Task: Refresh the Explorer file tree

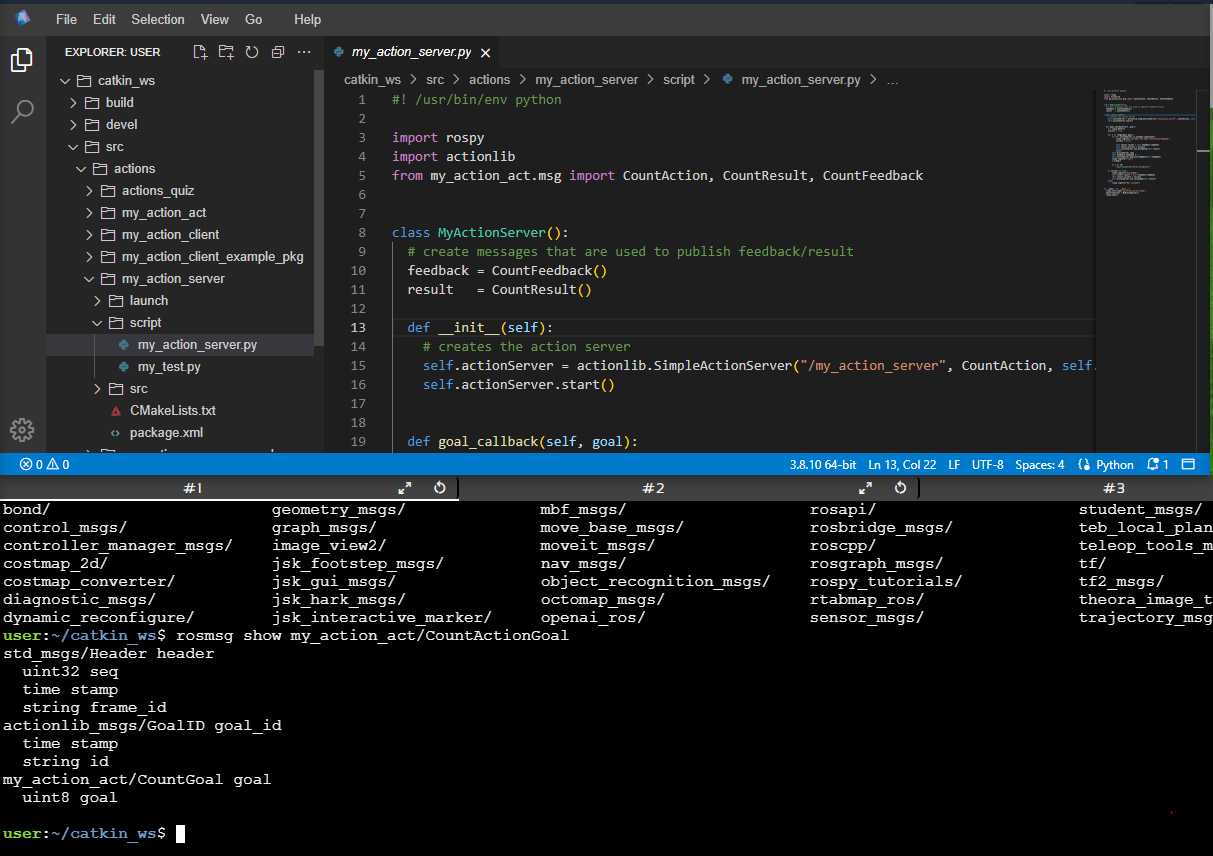Action: pos(252,52)
